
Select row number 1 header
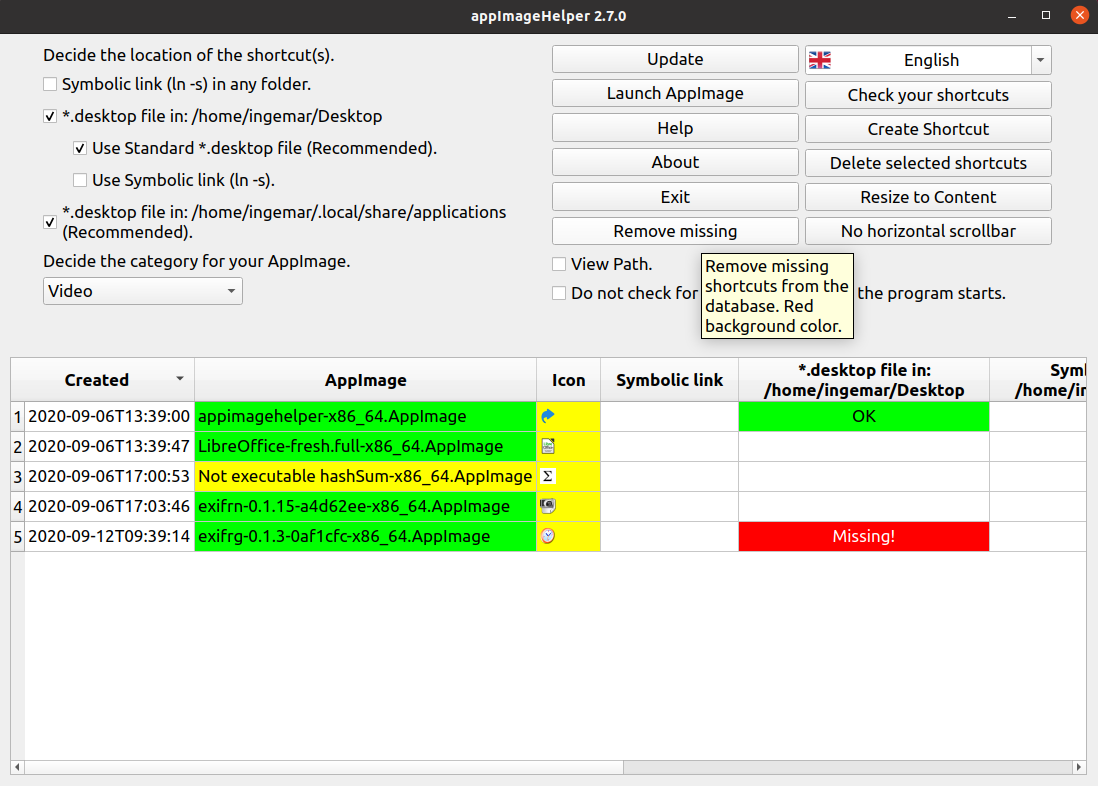18,417
